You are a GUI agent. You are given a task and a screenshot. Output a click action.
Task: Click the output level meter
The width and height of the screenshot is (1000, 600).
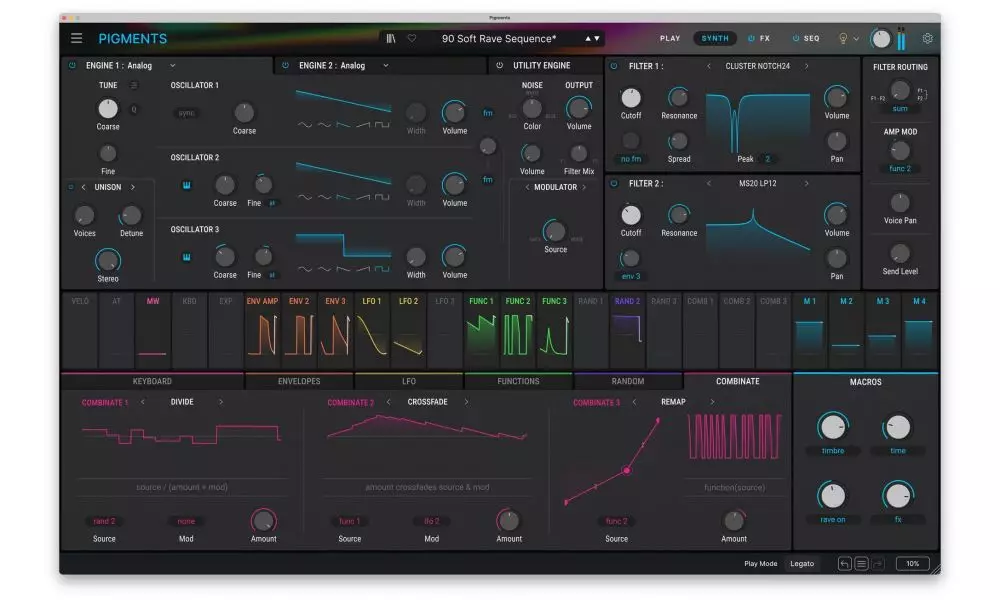click(901, 39)
